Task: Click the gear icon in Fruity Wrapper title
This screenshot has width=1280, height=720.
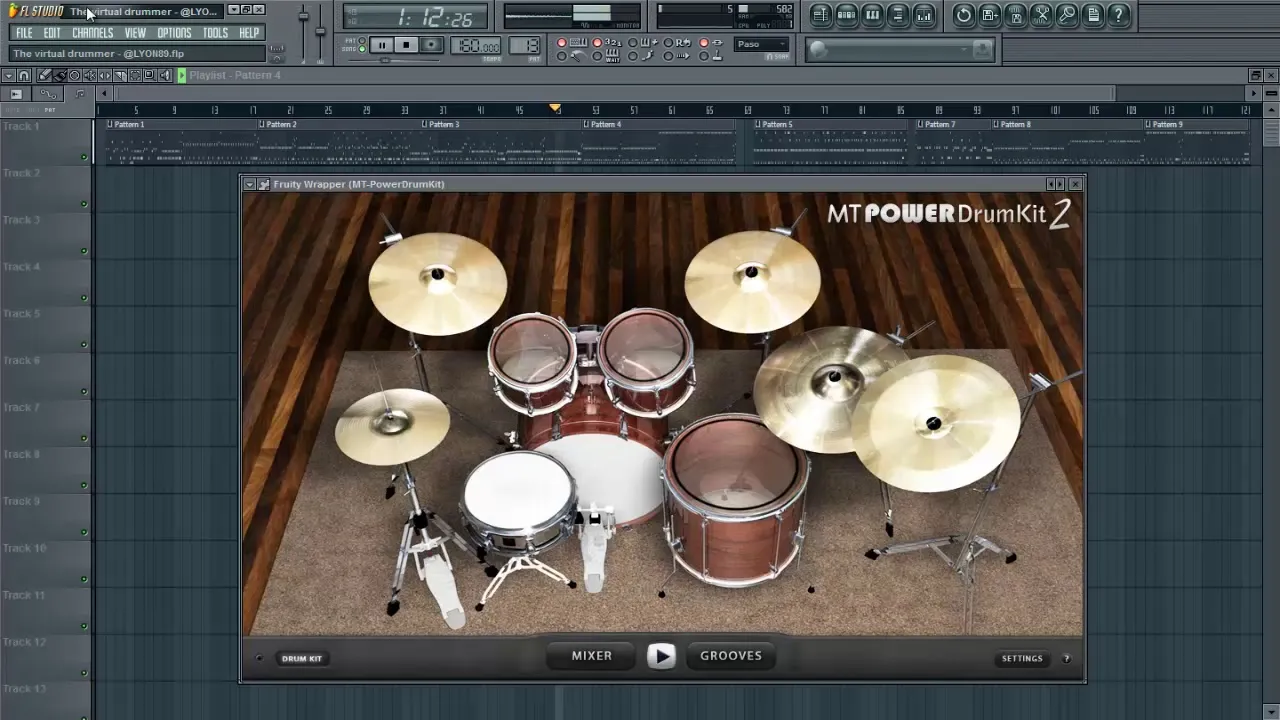Action: [x=263, y=184]
